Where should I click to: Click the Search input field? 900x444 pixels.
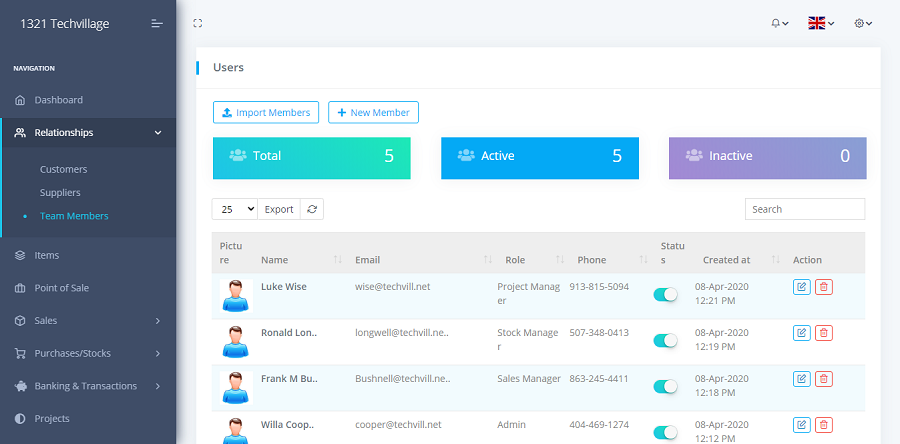coord(804,209)
